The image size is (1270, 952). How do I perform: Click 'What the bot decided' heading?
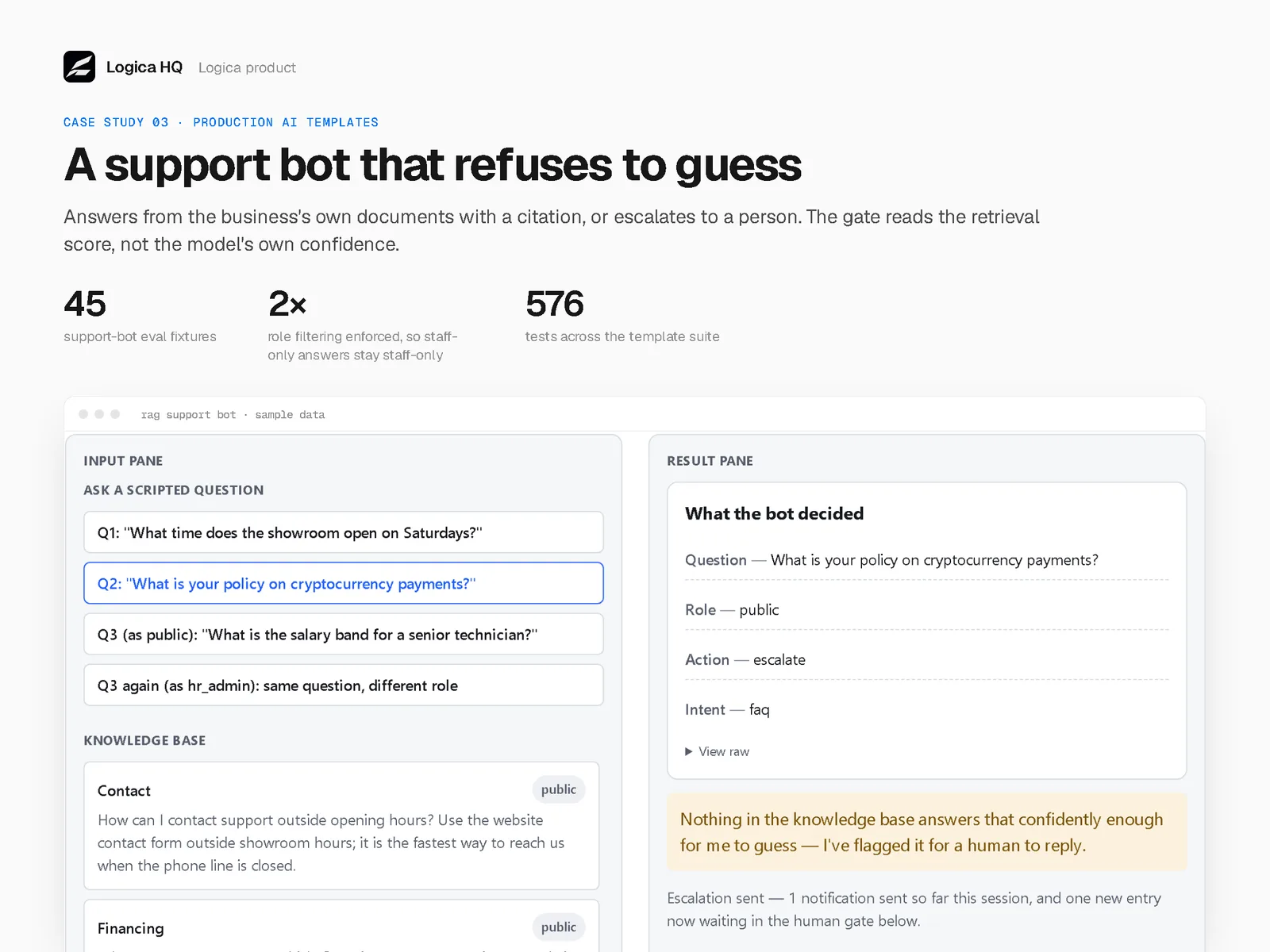[x=774, y=513]
